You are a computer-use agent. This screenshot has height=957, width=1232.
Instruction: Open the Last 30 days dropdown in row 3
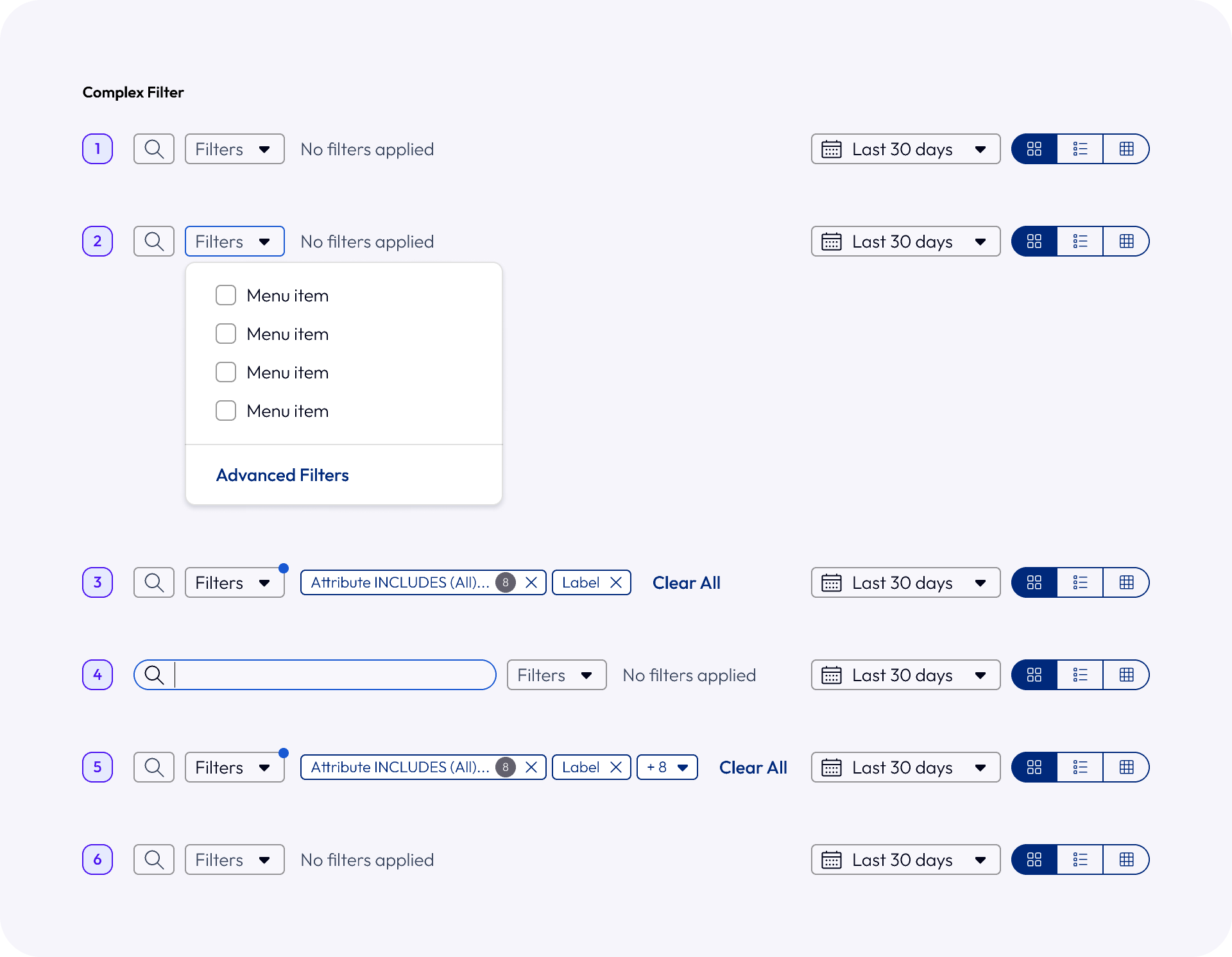coord(905,582)
